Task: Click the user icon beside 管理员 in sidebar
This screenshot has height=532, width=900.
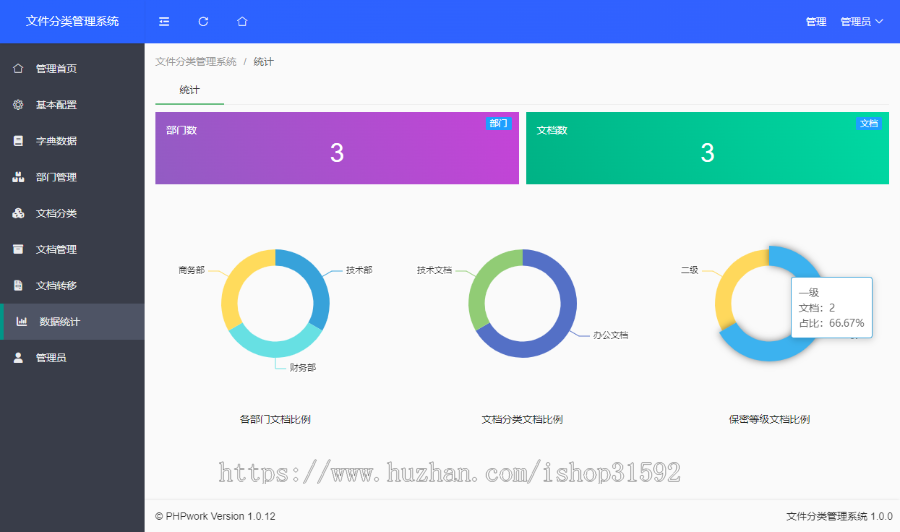Action: tap(18, 358)
